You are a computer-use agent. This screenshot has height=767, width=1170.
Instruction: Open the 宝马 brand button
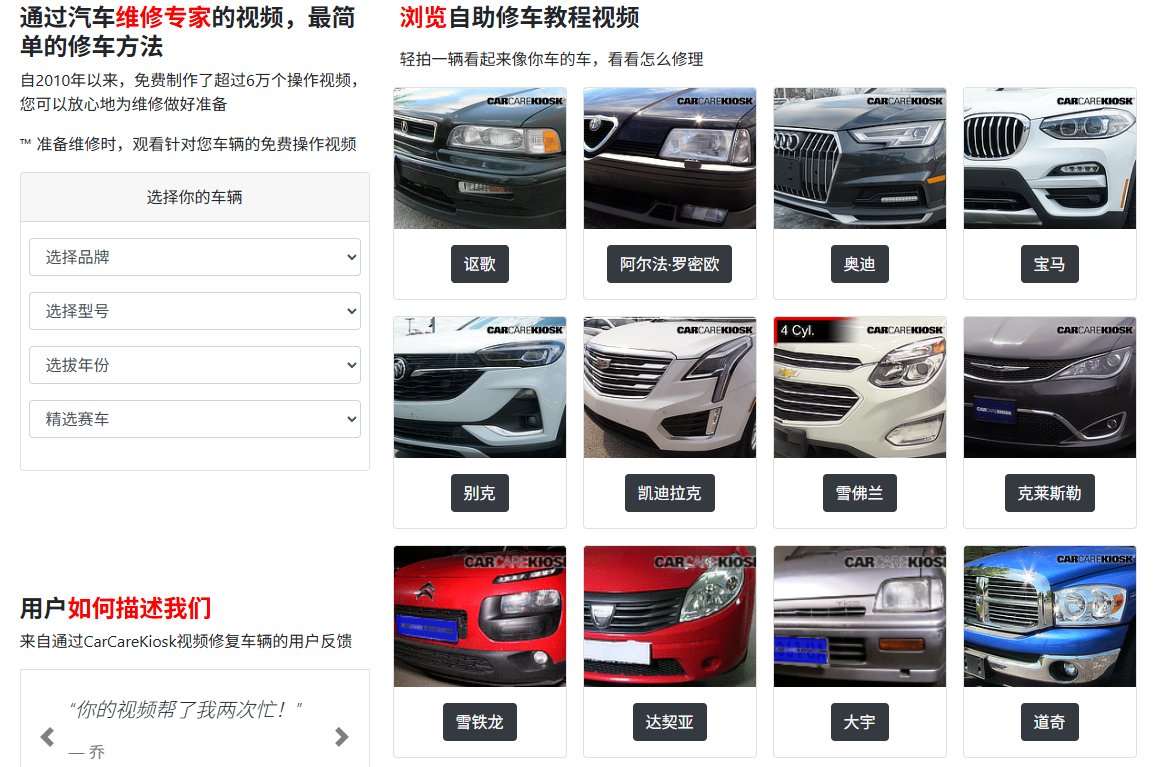(1049, 264)
